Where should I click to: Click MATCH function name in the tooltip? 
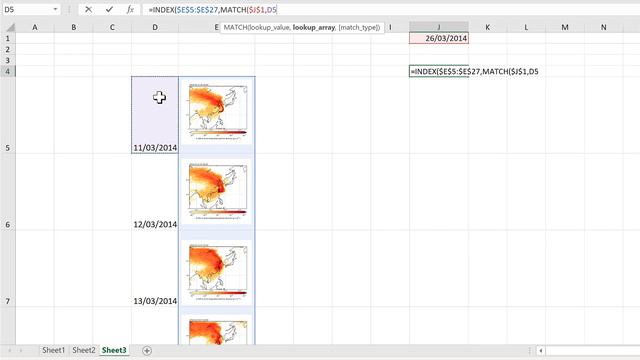(235, 27)
